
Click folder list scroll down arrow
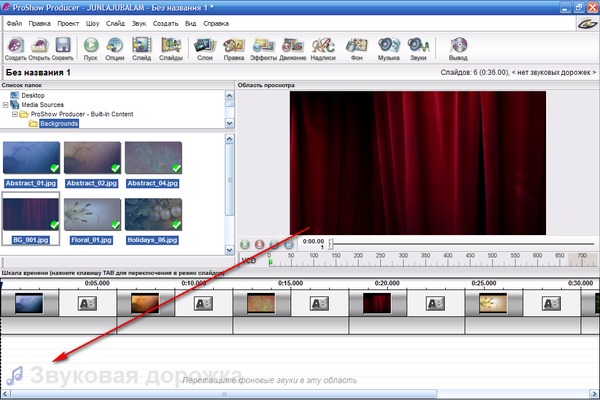pos(229,123)
